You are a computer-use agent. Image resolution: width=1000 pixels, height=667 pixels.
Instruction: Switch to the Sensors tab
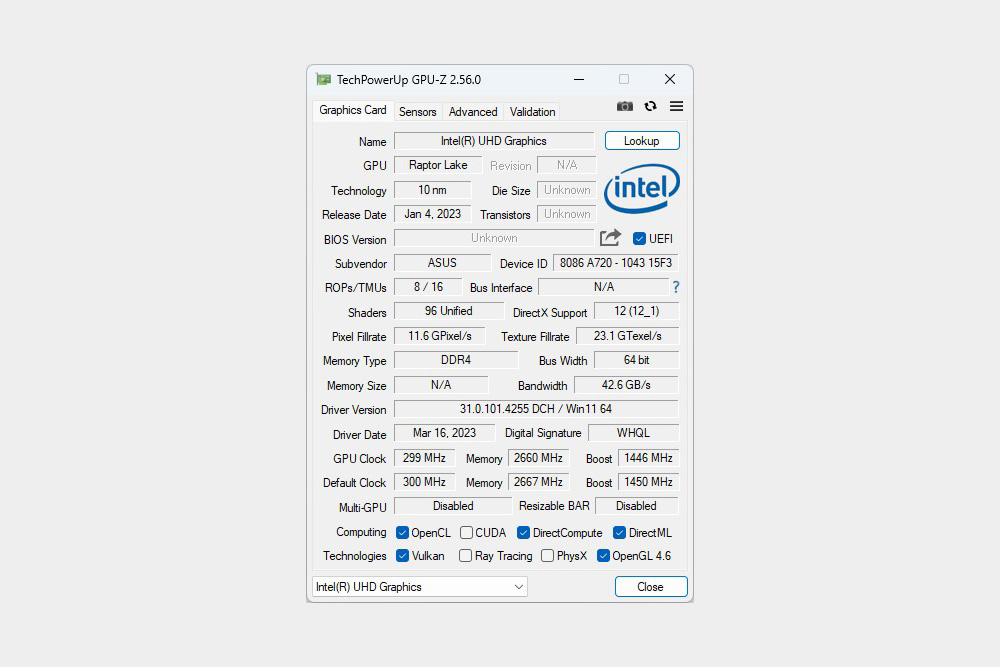click(418, 112)
